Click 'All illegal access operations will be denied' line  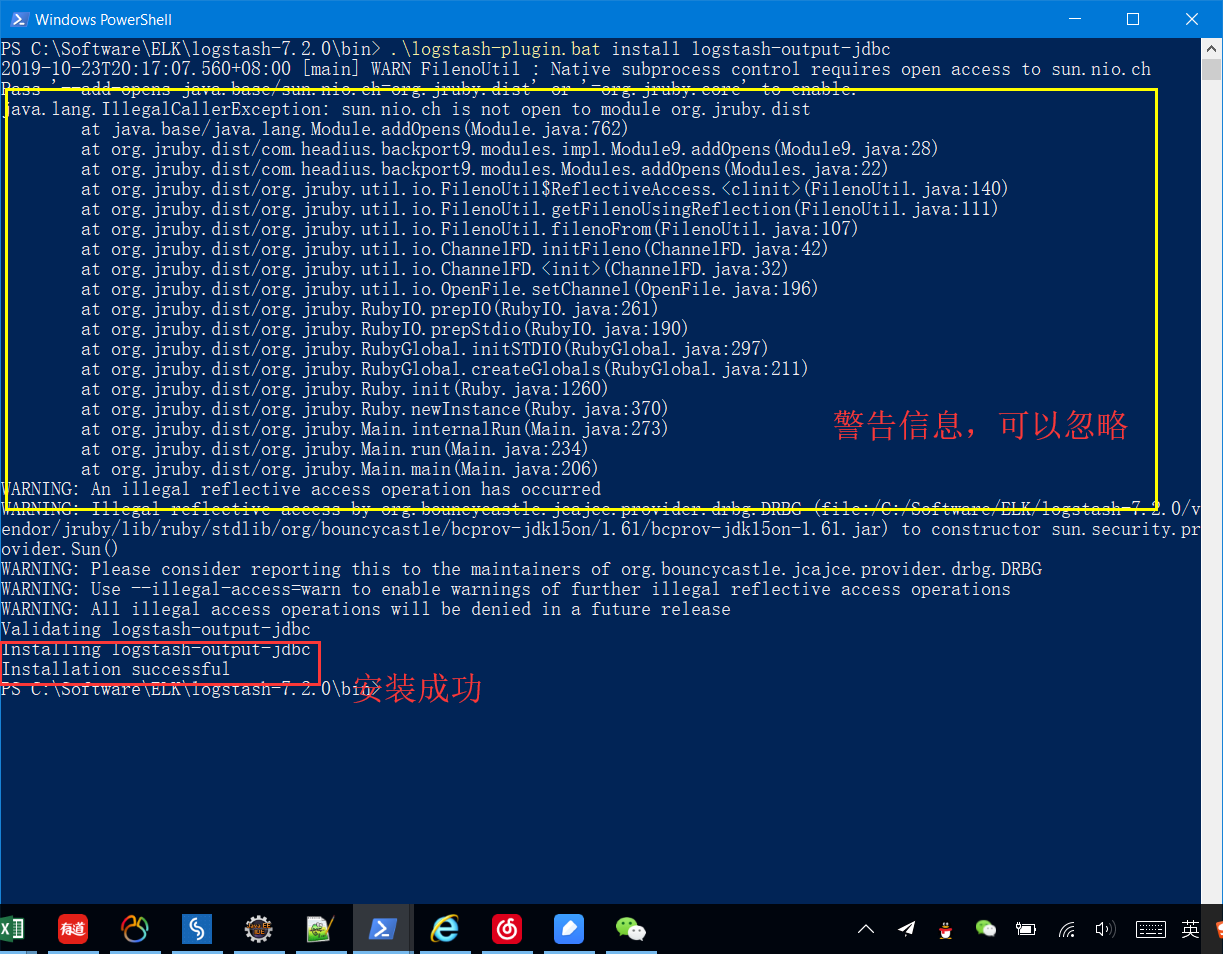(366, 609)
